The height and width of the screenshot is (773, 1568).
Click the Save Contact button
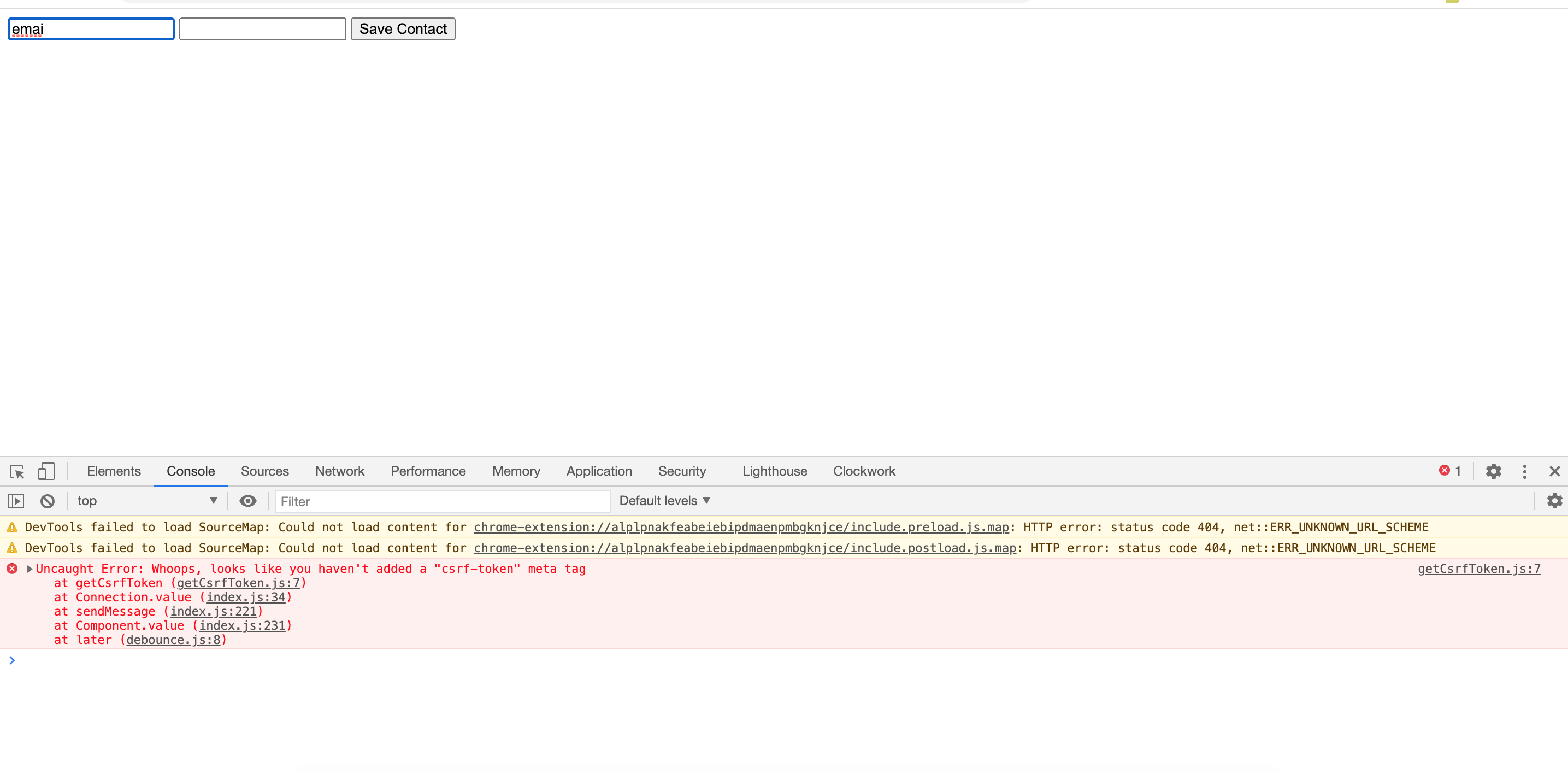(x=403, y=28)
